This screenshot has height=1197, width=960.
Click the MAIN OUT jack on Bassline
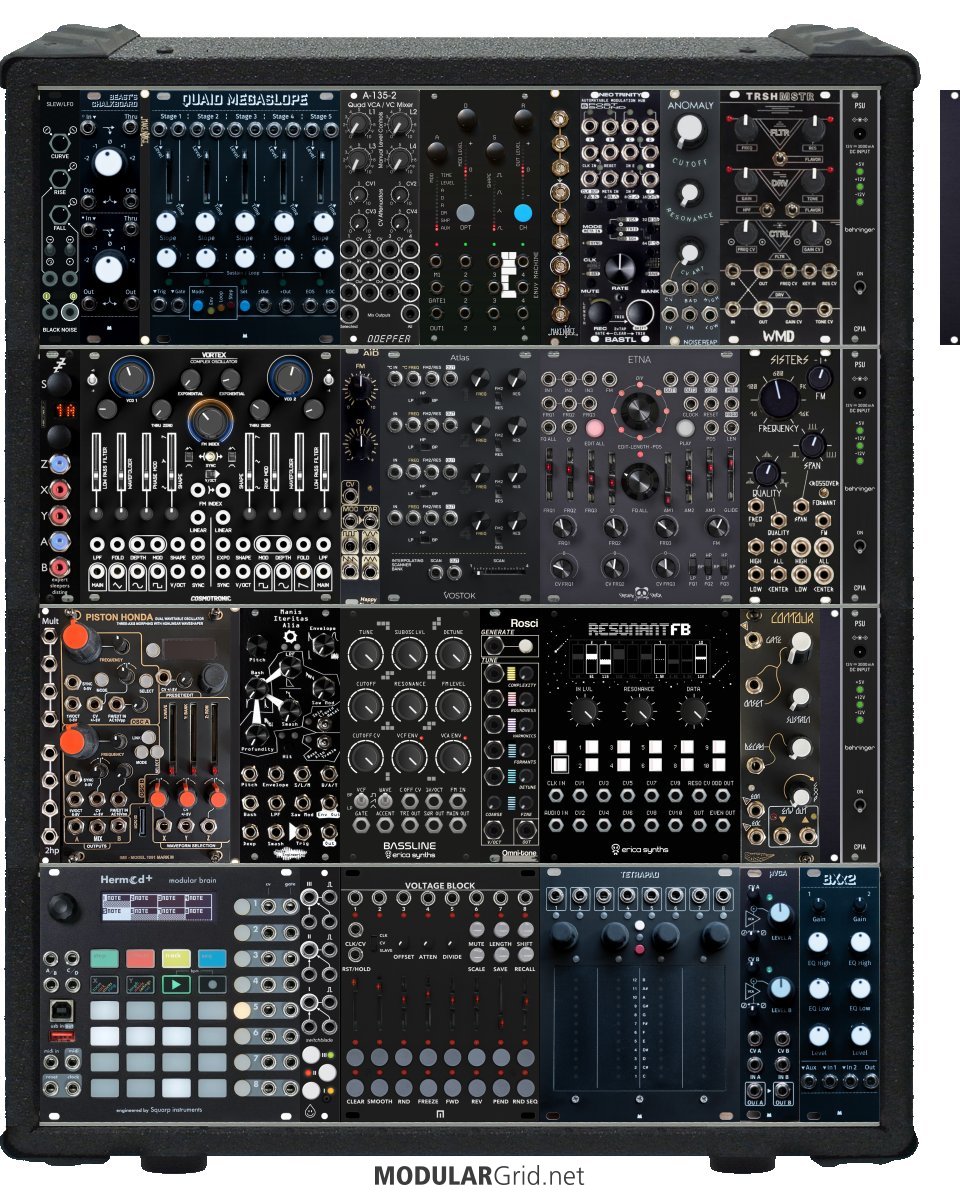[457, 825]
